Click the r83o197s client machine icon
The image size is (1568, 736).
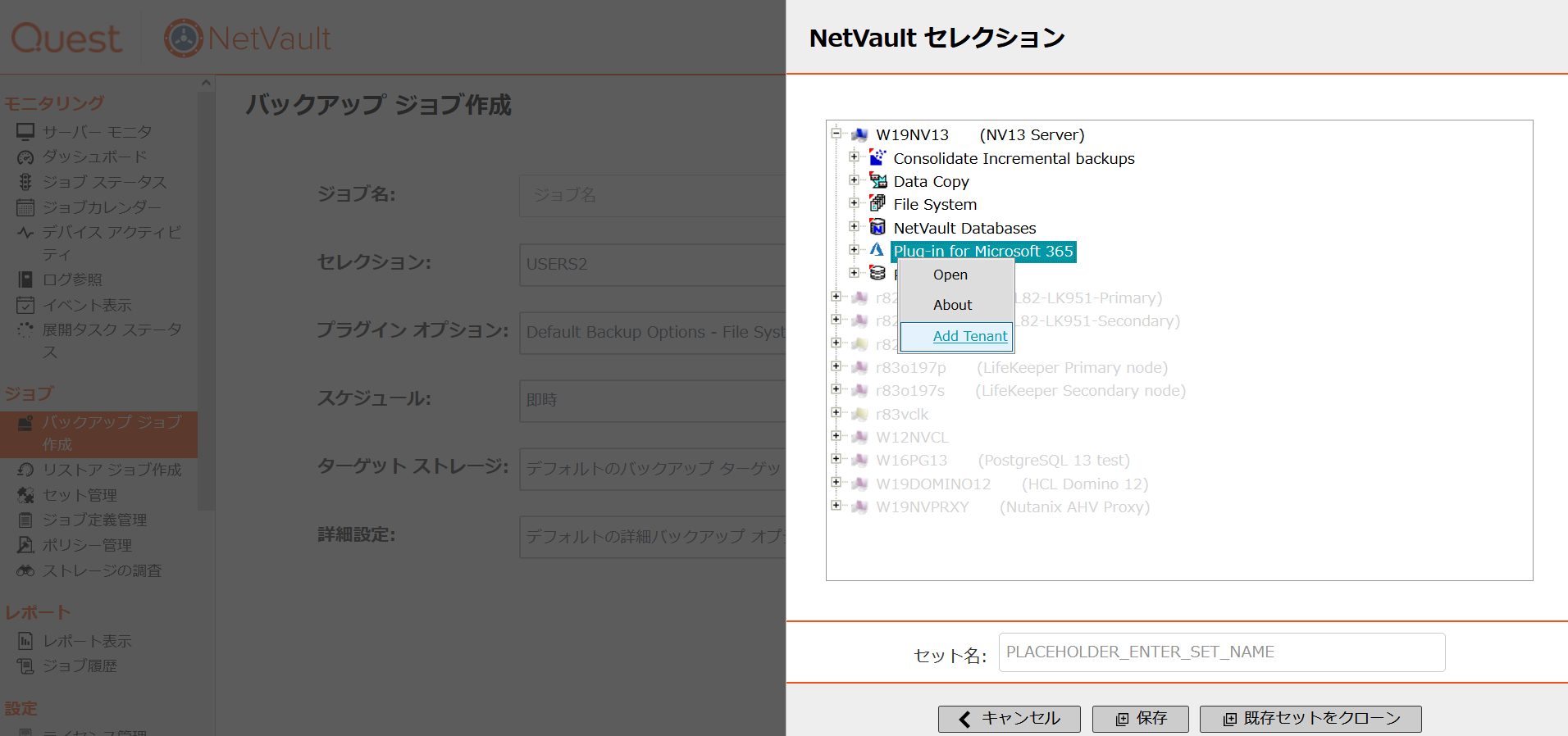pos(859,390)
